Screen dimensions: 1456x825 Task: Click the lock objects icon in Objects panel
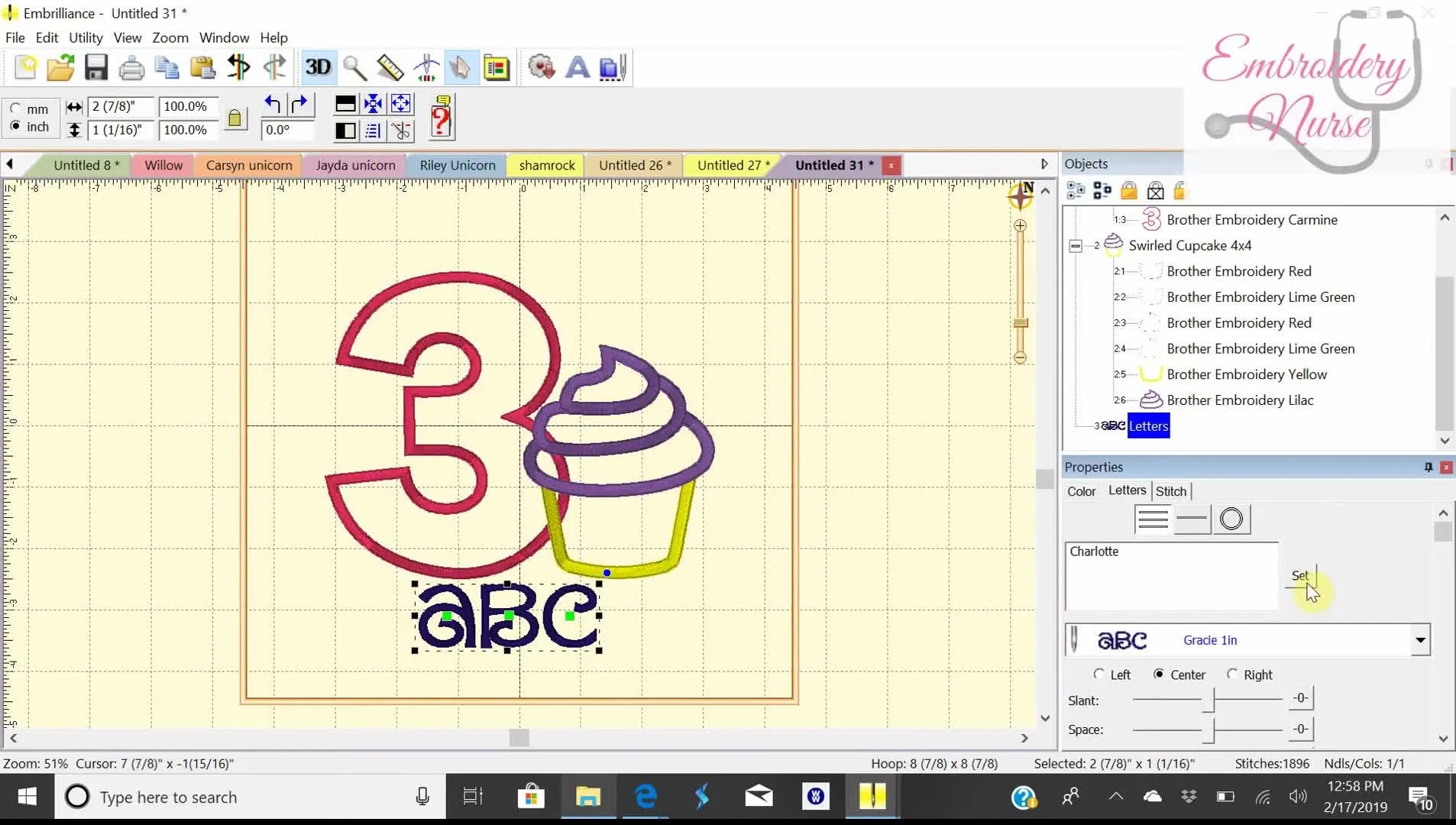click(1129, 190)
